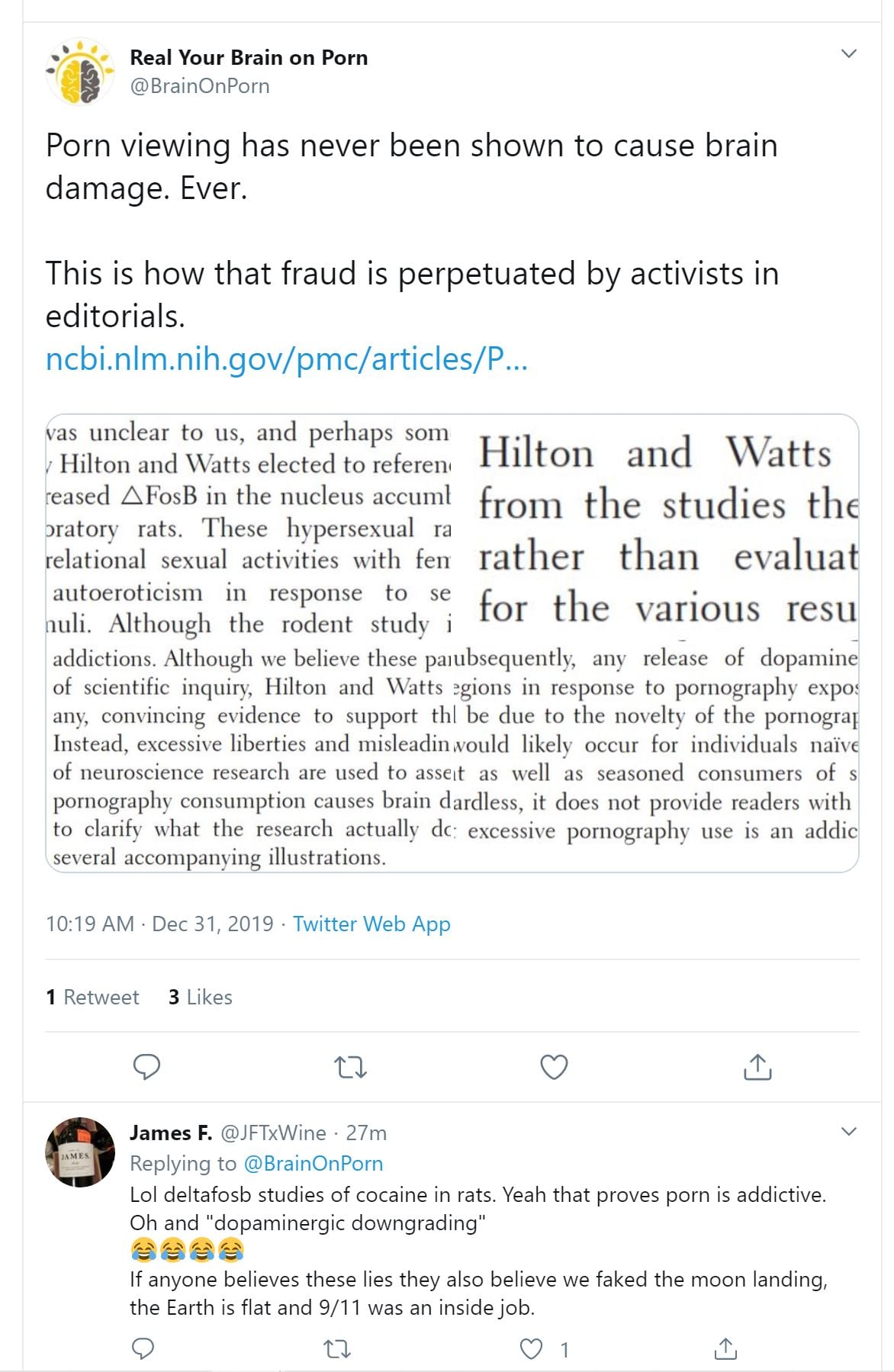
Task: Open the attached article excerpt image
Action: [452, 643]
